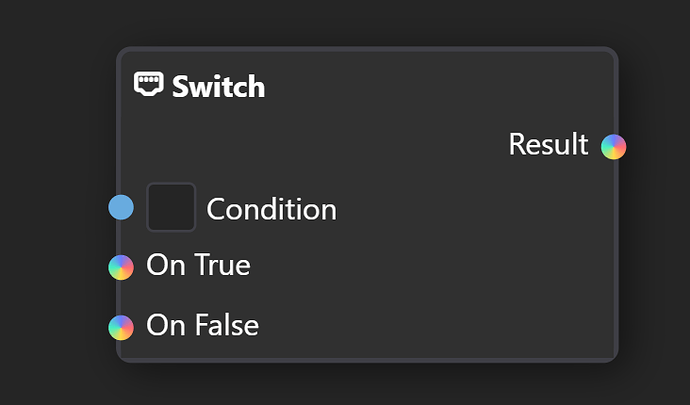Click the dark canvas below the Switch node
Screen dimensions: 690x405
point(360,385)
